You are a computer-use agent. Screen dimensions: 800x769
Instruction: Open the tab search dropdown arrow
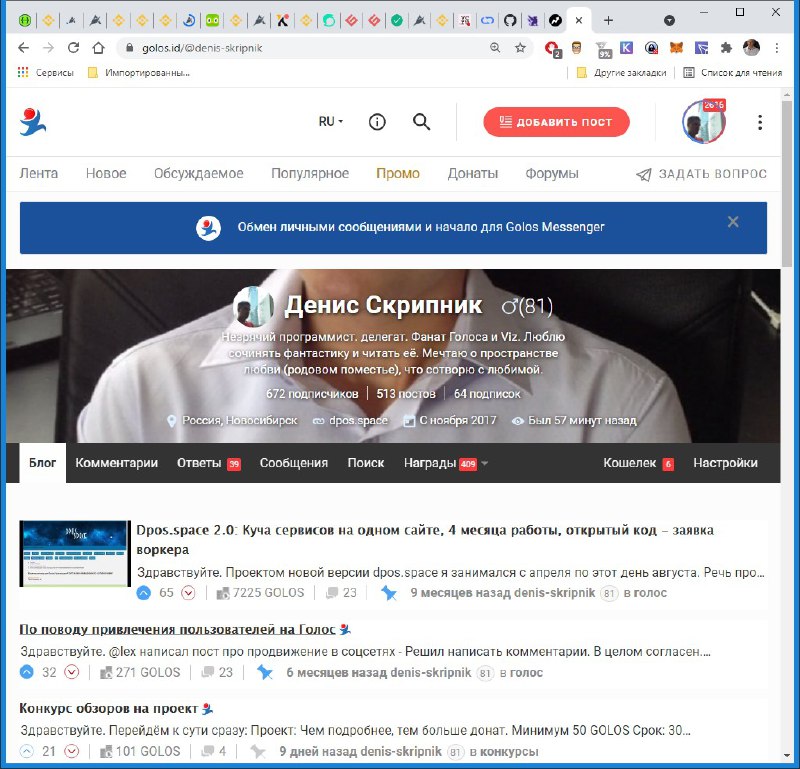tap(669, 20)
